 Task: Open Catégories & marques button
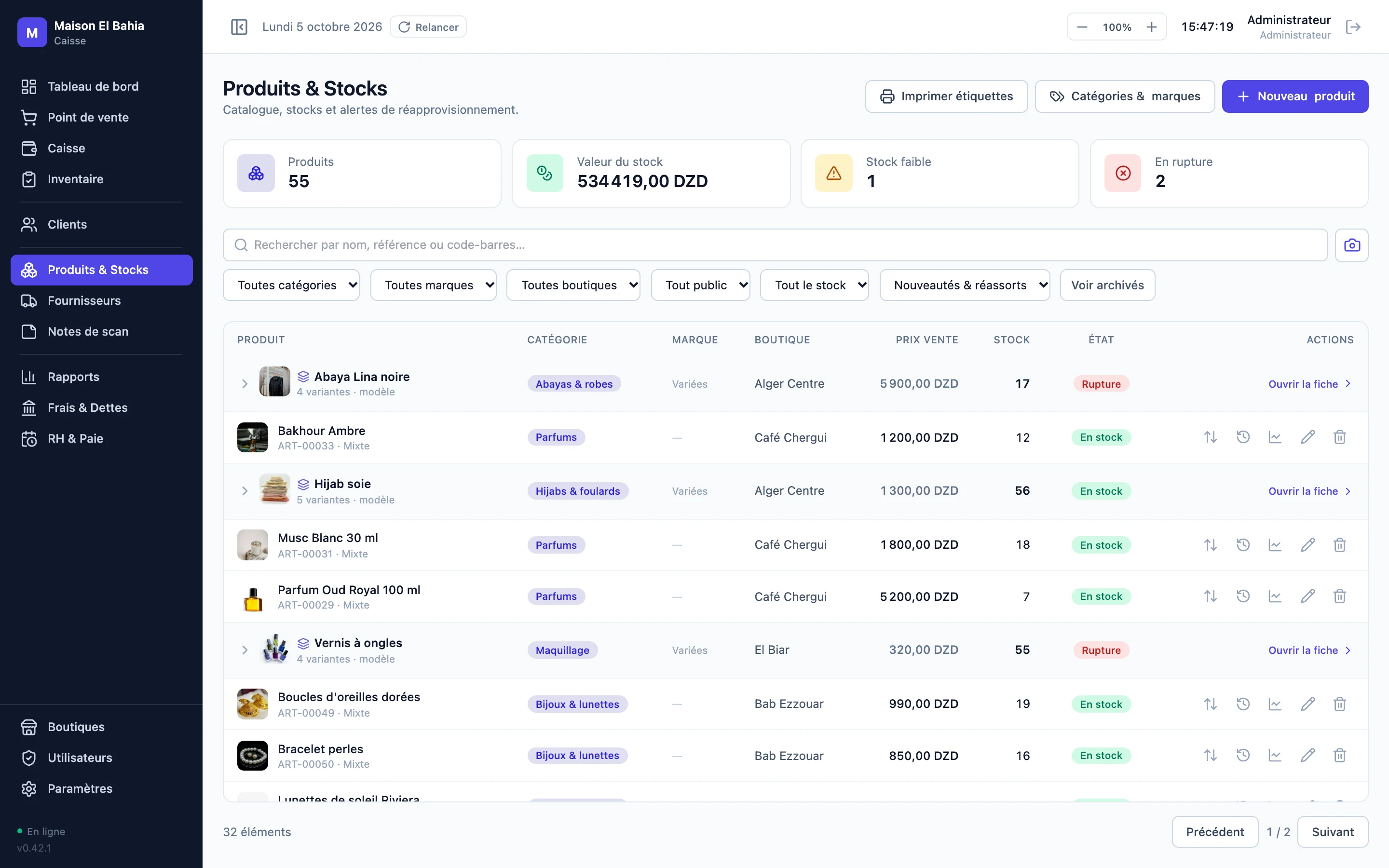tap(1124, 96)
